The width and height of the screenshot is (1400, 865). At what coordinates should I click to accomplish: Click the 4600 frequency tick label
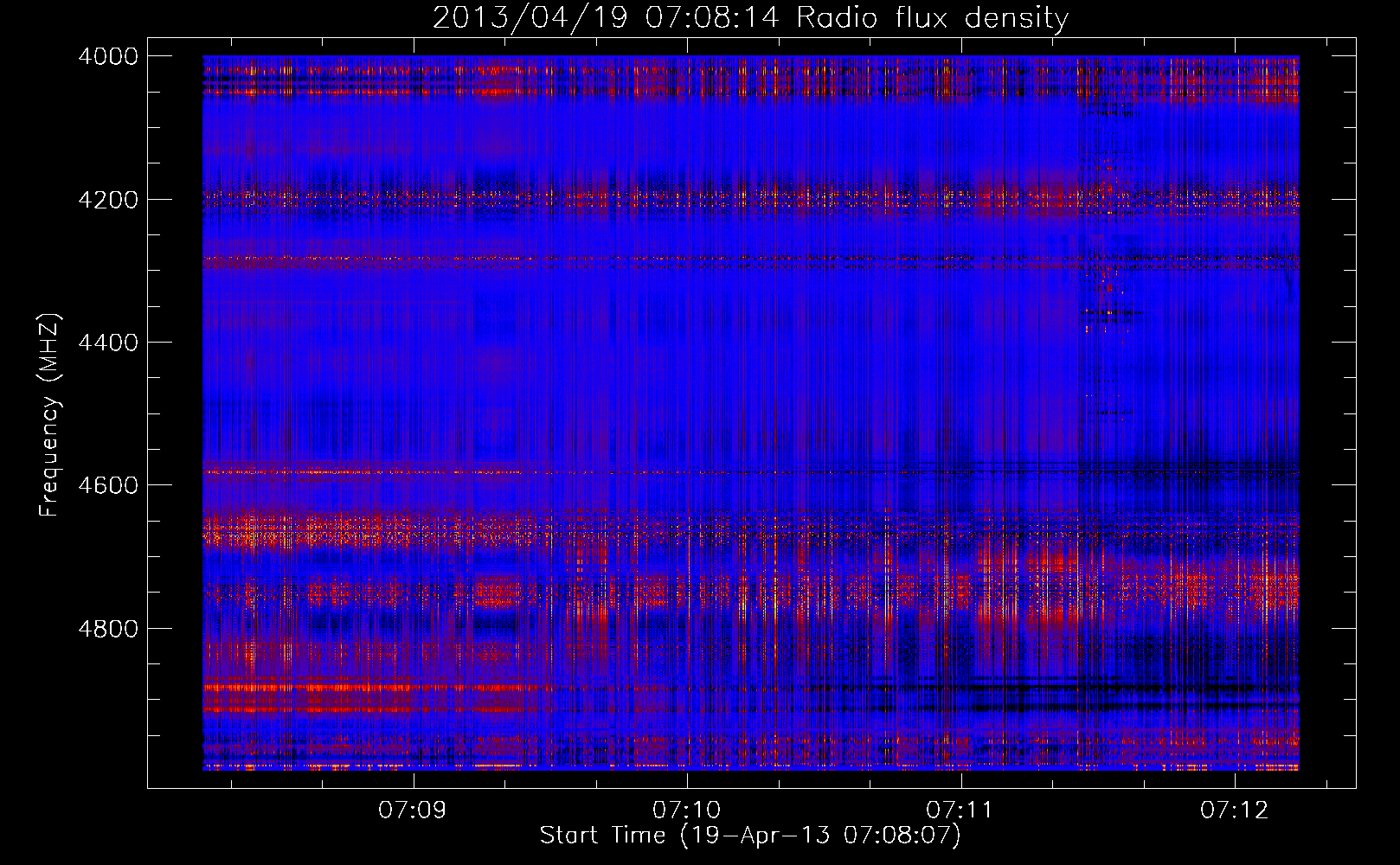(x=108, y=485)
